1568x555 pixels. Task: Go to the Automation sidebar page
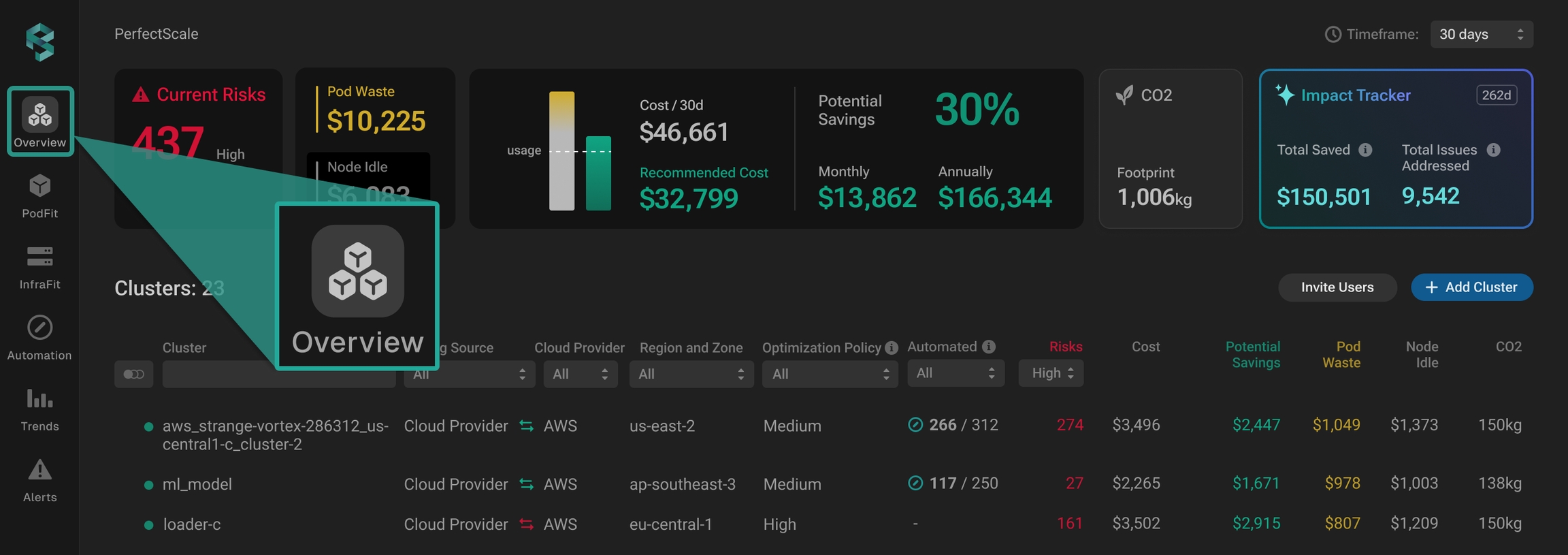point(39,337)
